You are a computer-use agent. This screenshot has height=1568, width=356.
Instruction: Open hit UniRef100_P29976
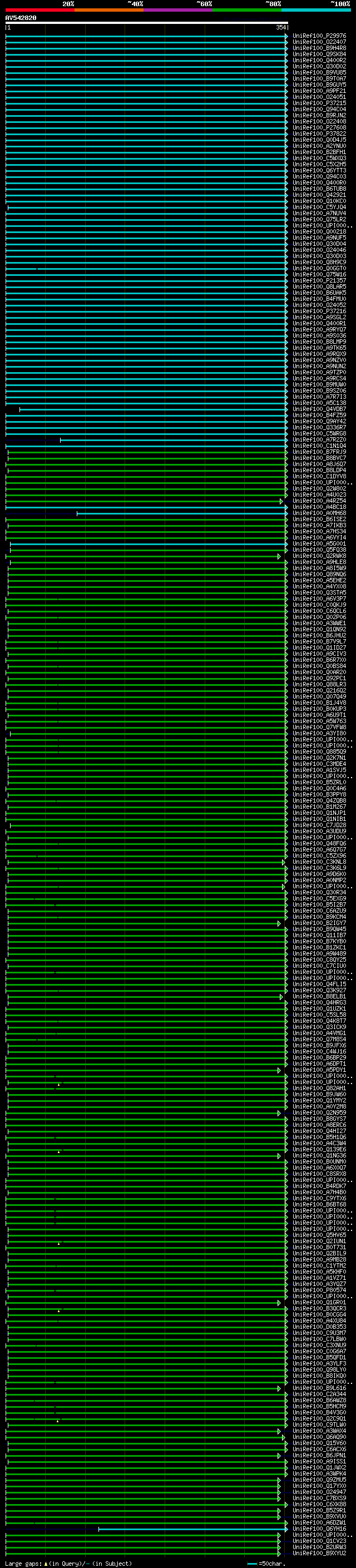(x=319, y=36)
